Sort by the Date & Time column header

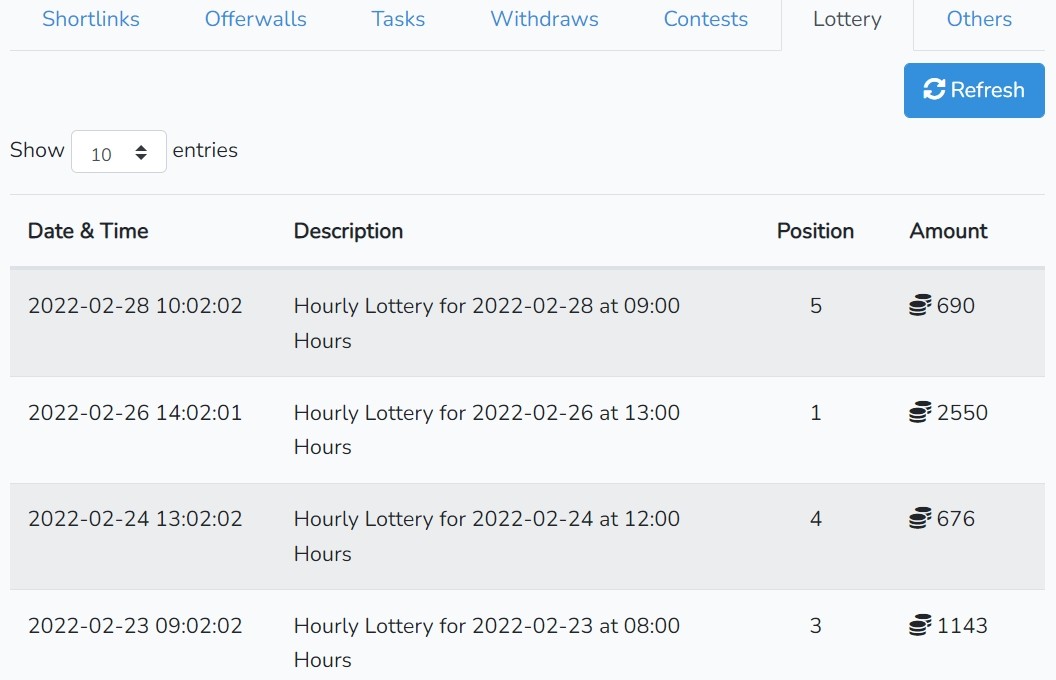[88, 231]
